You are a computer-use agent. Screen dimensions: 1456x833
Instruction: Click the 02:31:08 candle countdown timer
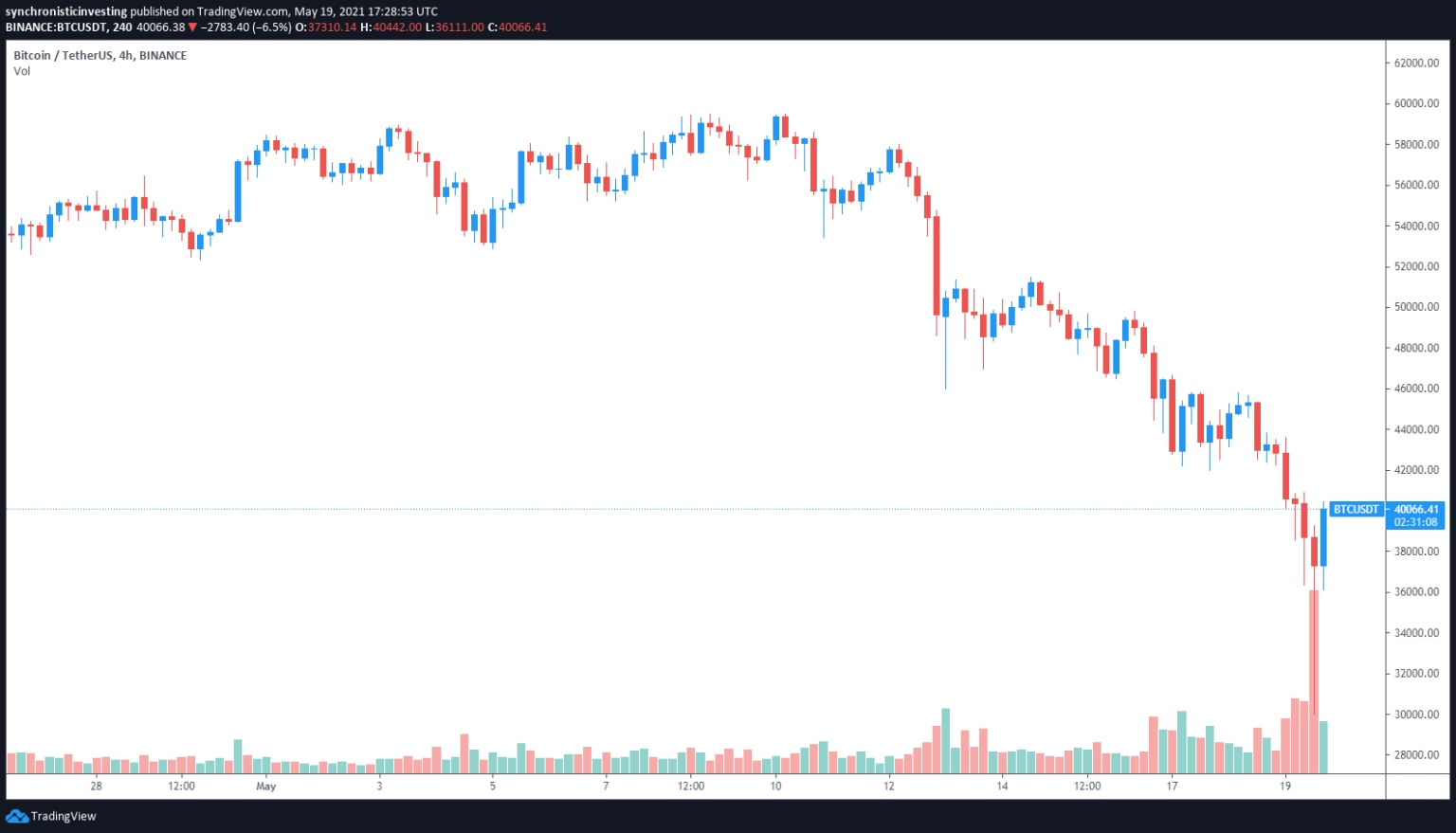pyautogui.click(x=1416, y=522)
